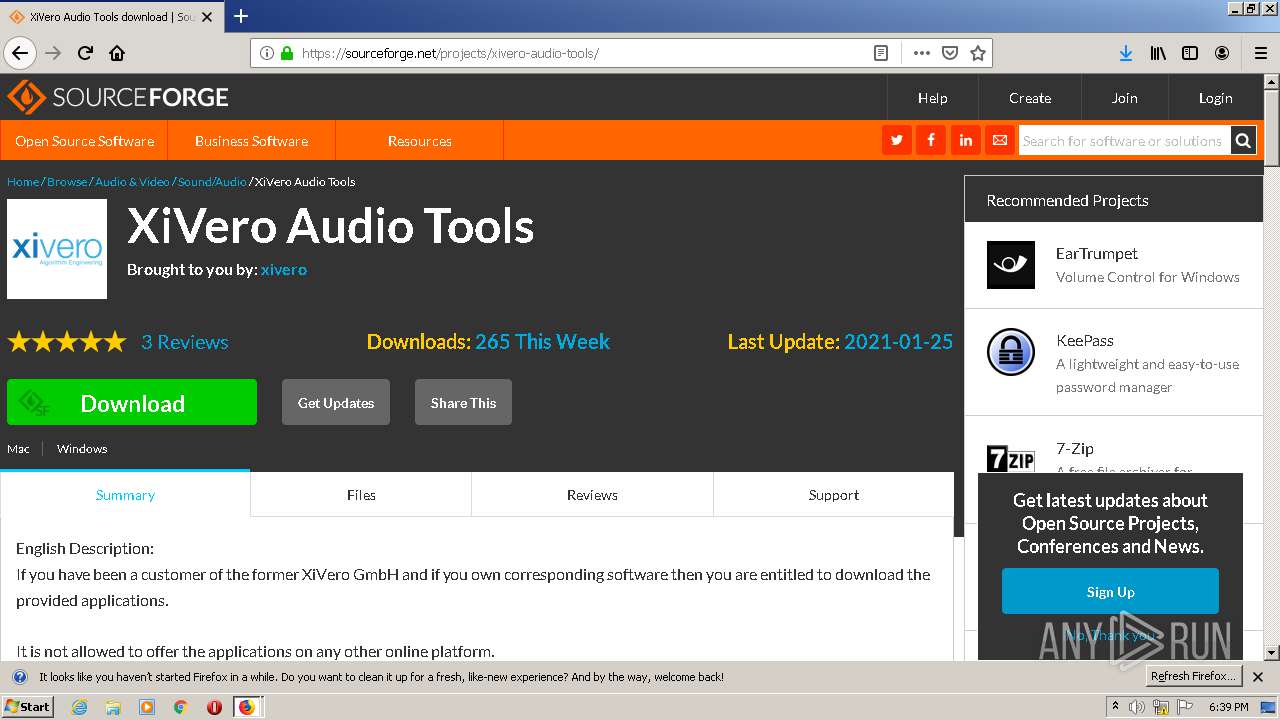Switch to the Files tab
The width and height of the screenshot is (1280, 720).
[x=361, y=494]
